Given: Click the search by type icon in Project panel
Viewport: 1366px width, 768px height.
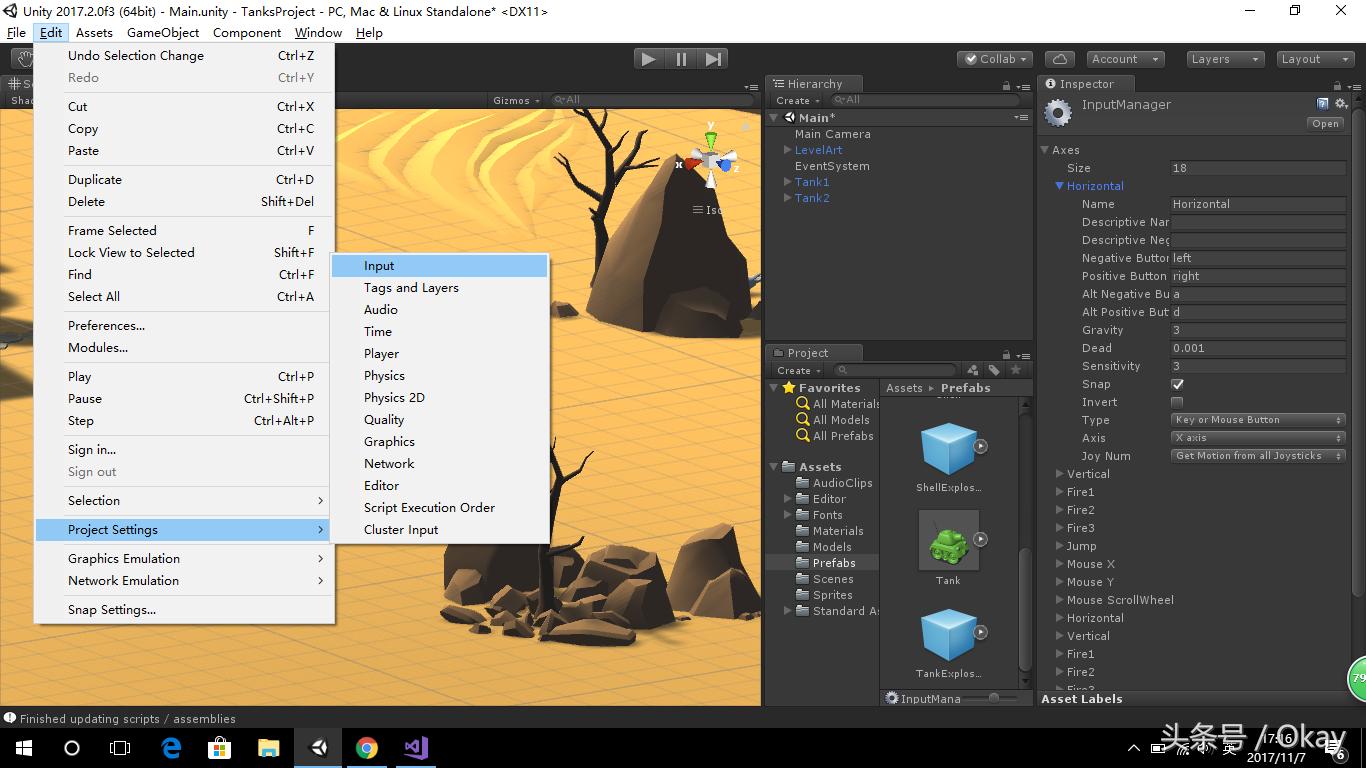Looking at the screenshot, I should pos(972,370).
